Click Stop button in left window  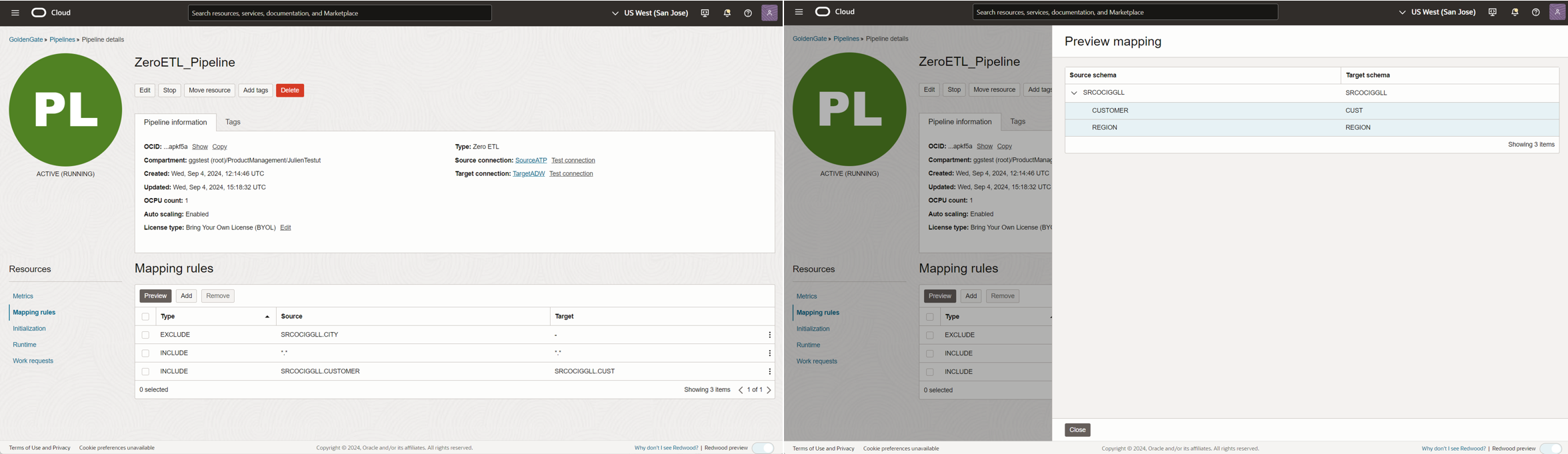pos(170,91)
